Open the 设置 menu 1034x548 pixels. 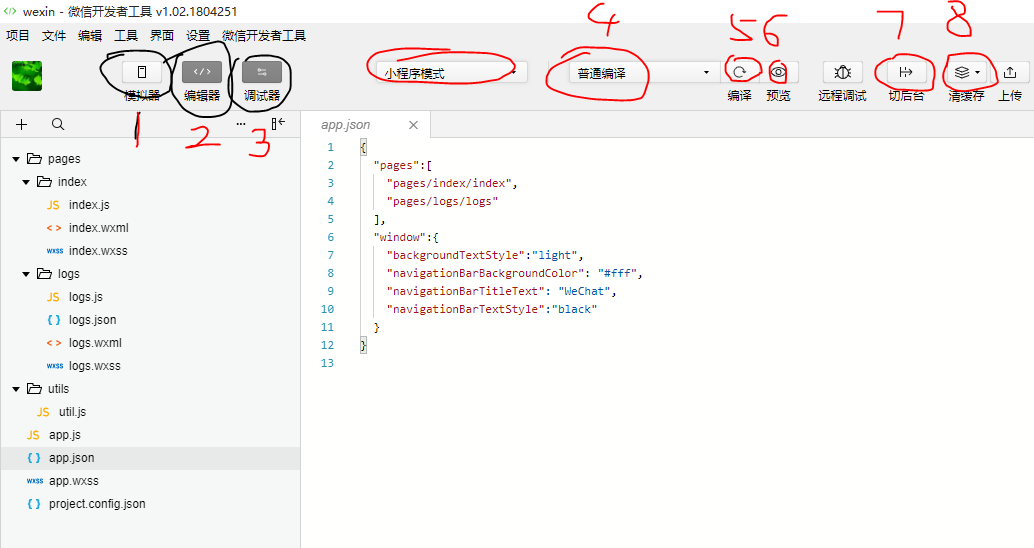(198, 36)
